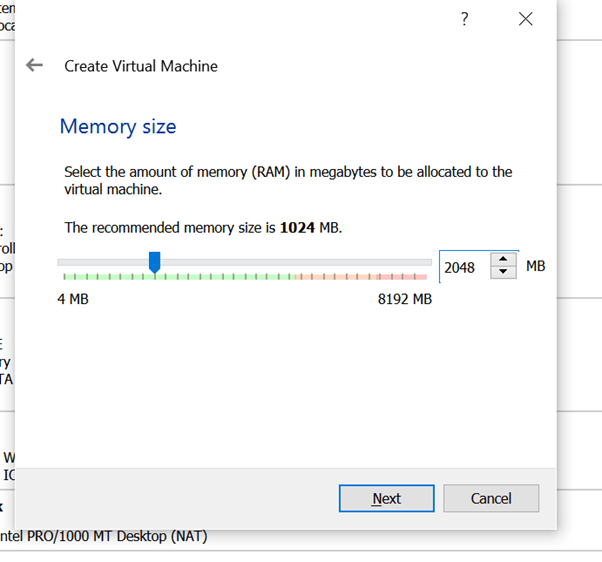
Task: Click the blue memory slider handle
Action: click(x=154, y=262)
